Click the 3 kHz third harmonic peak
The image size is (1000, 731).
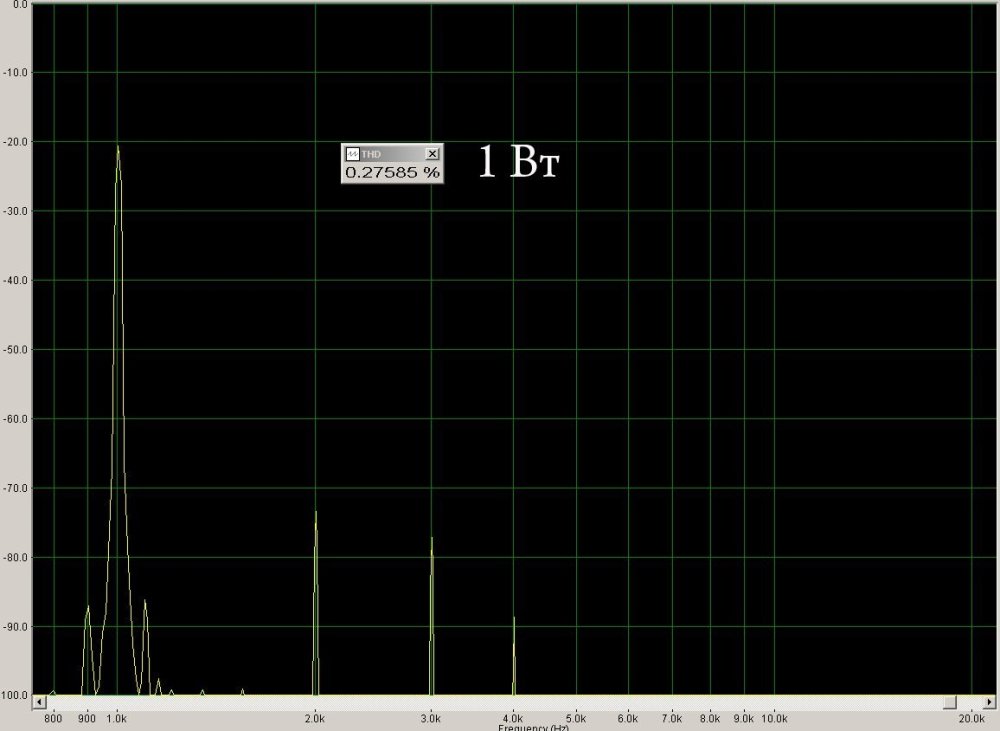point(432,540)
